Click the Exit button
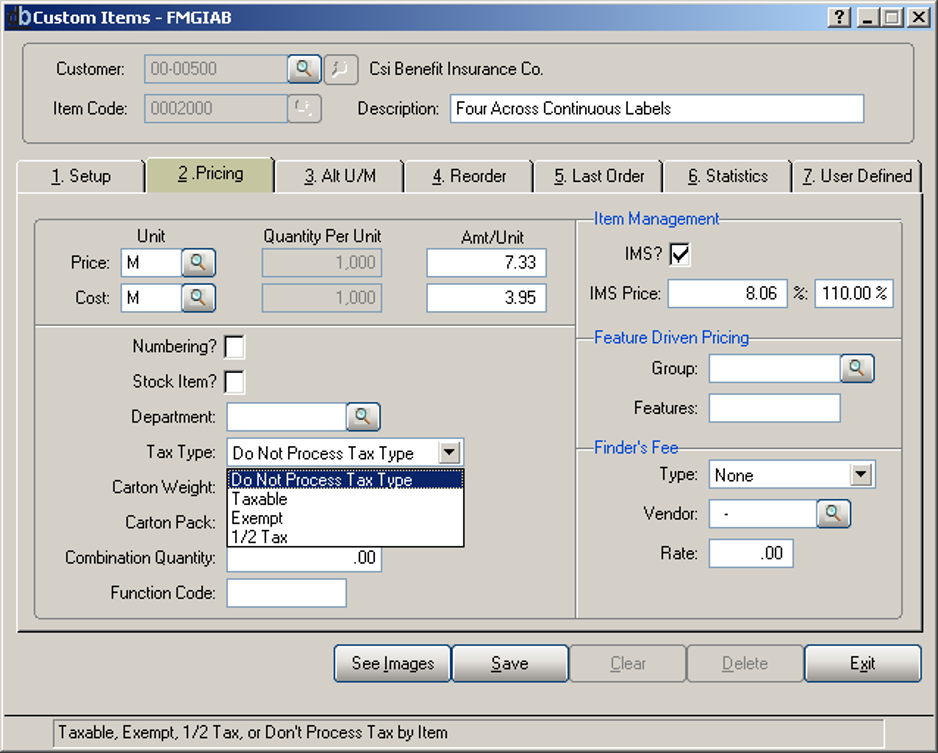This screenshot has width=938, height=753. point(863,663)
